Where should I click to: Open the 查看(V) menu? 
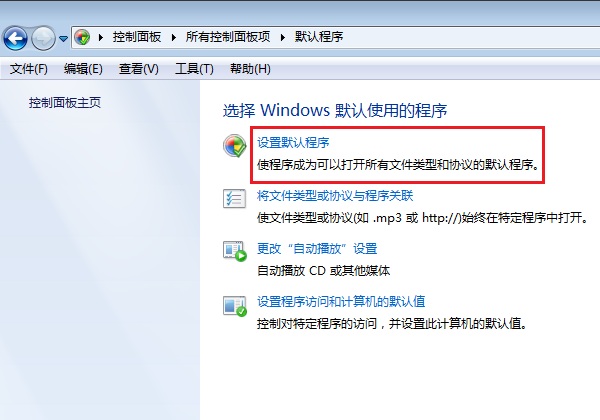[x=139, y=69]
